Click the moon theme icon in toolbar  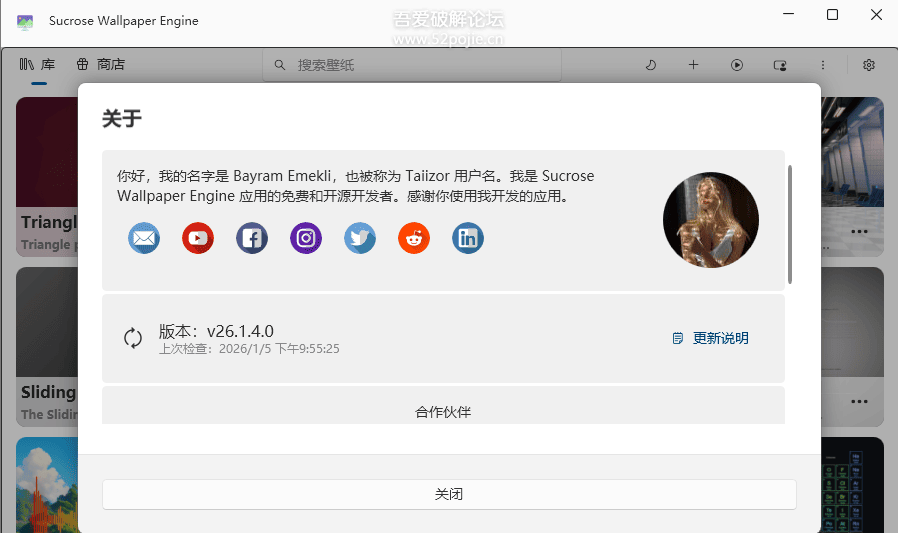(x=651, y=65)
